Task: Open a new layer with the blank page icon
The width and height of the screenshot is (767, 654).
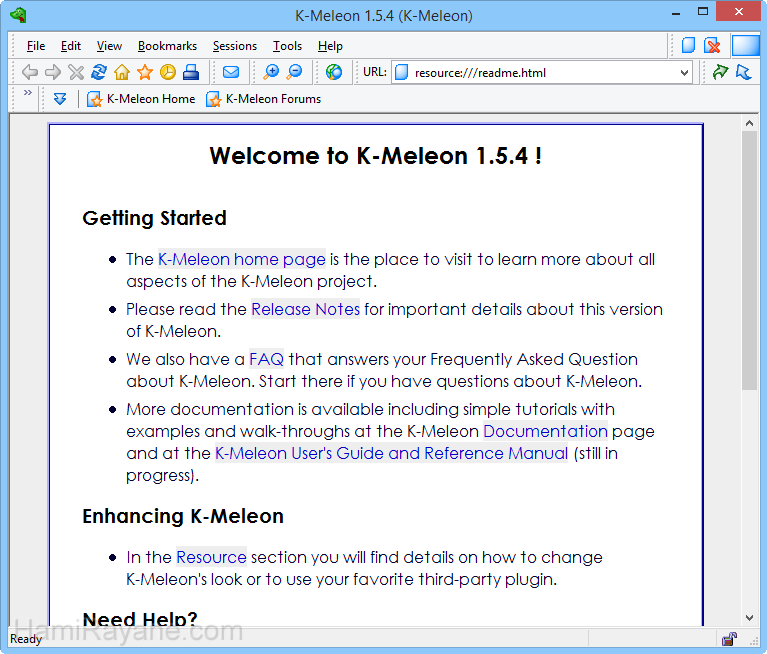Action: tap(689, 45)
